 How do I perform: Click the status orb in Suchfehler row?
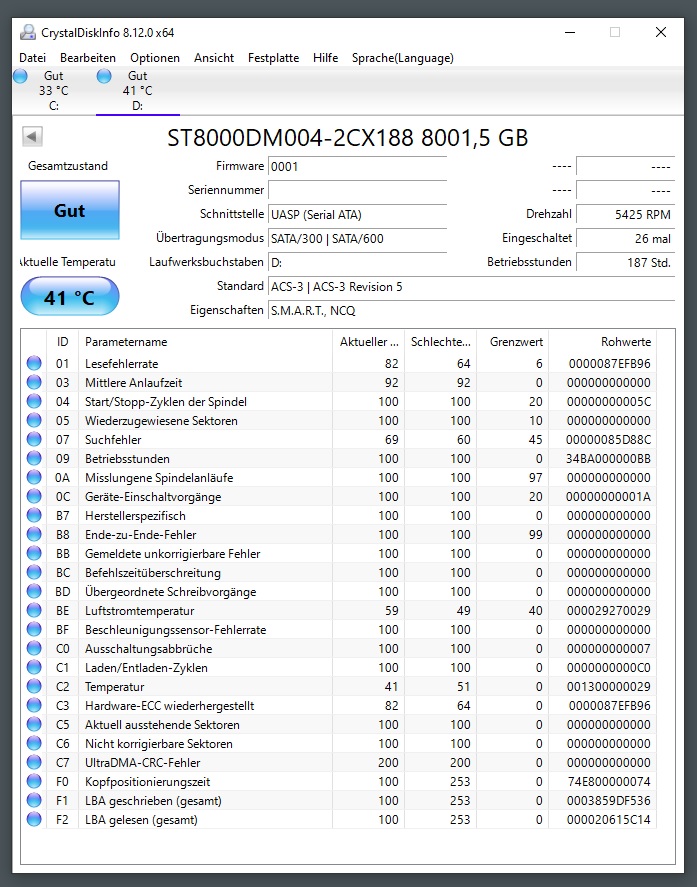[x=34, y=439]
